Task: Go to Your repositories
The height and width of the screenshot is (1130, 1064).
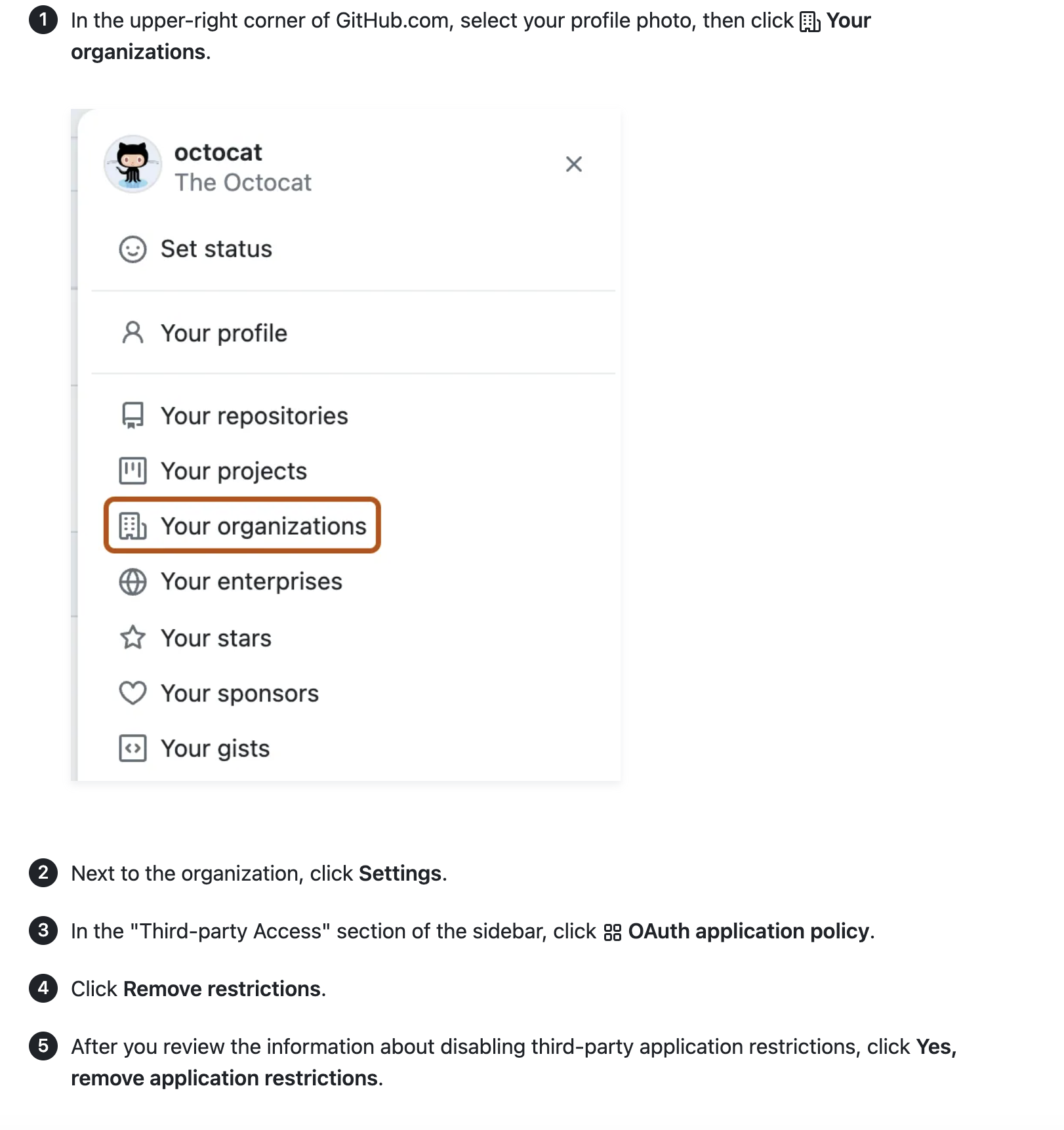Action: click(254, 416)
